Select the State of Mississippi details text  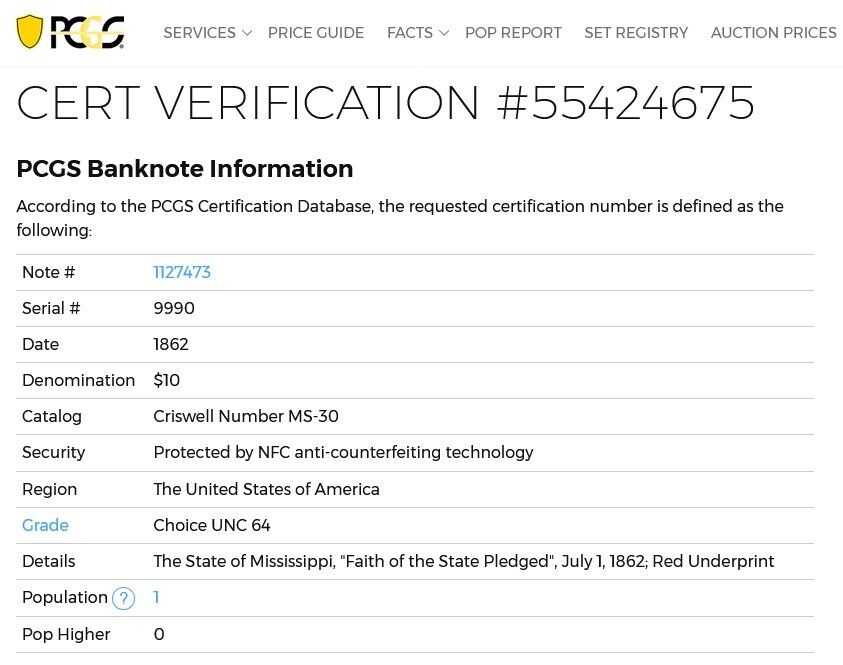pos(463,561)
